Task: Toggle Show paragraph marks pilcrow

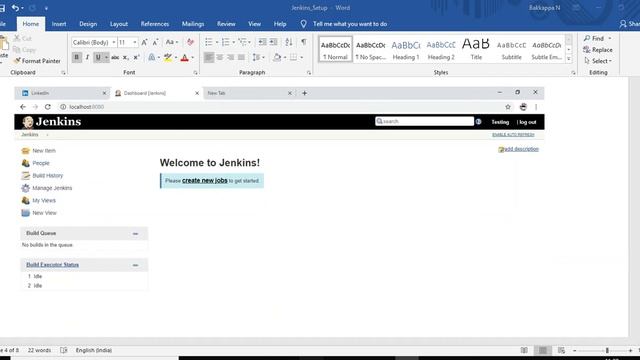Action: (304, 42)
